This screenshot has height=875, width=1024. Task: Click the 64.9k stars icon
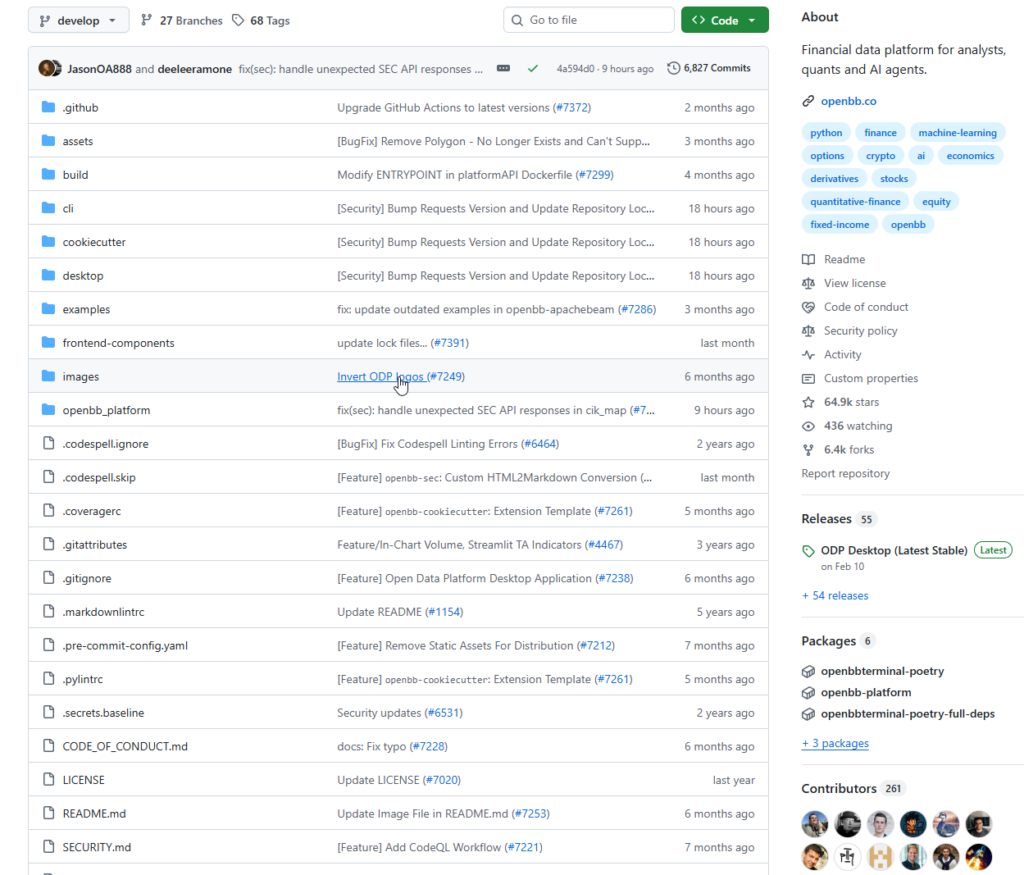tap(808, 402)
